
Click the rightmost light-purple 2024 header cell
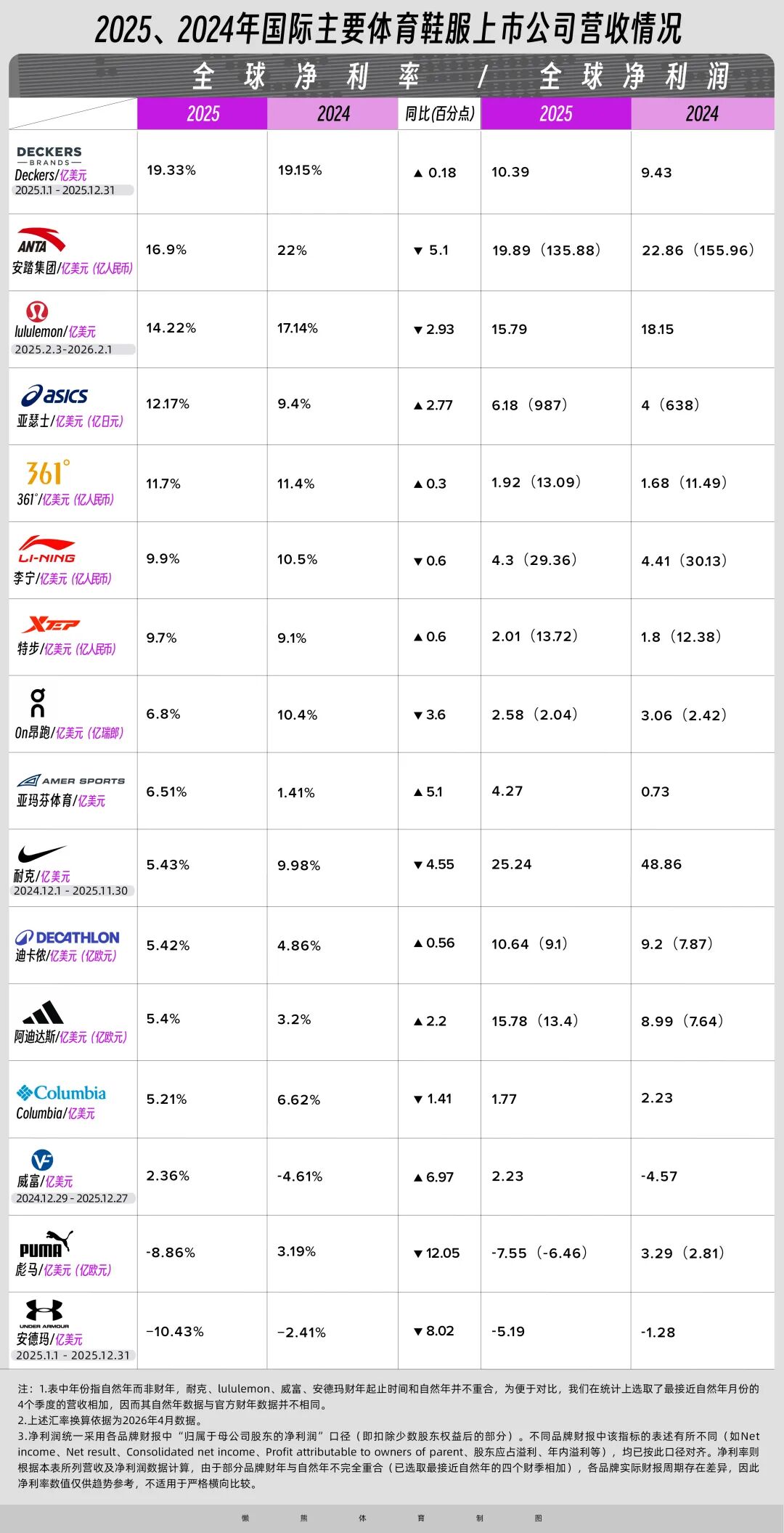pos(702,114)
